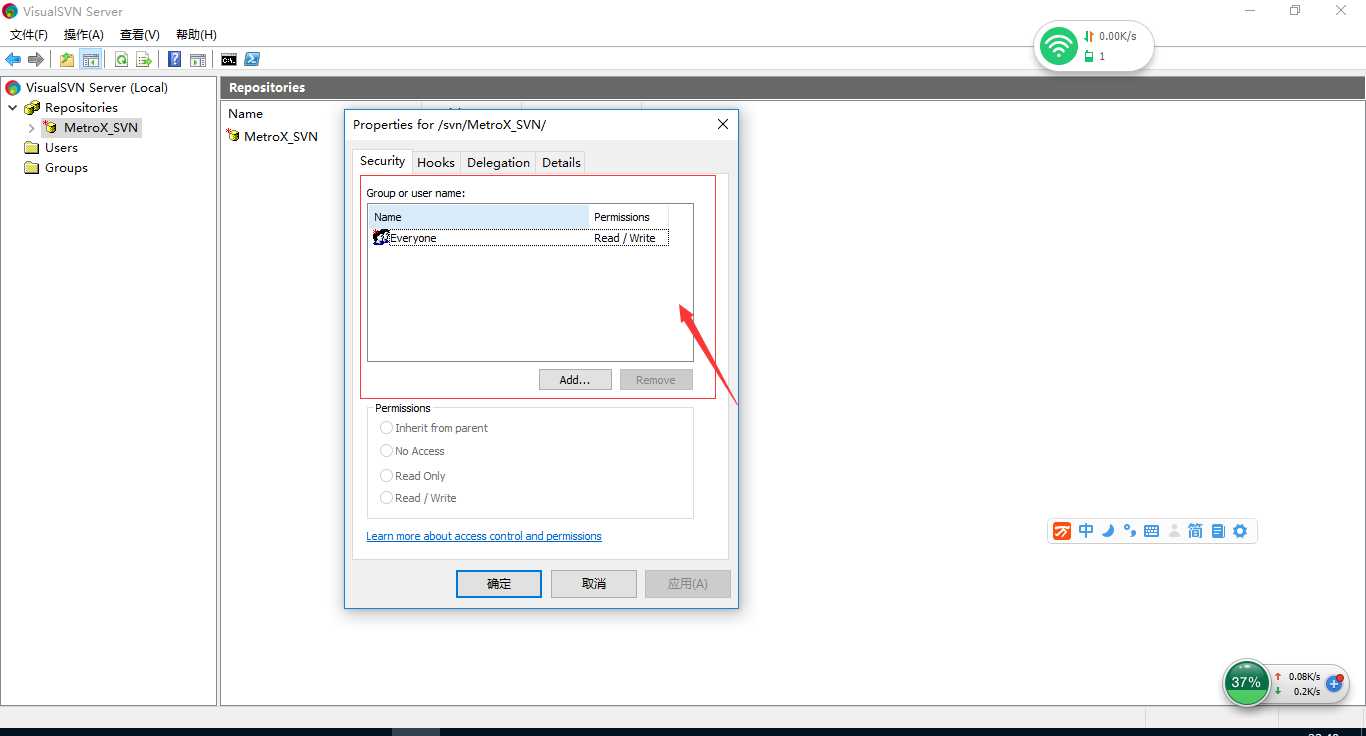This screenshot has height=736, width=1366.
Task: Click the moon icon in the IME bar
Action: (1108, 531)
